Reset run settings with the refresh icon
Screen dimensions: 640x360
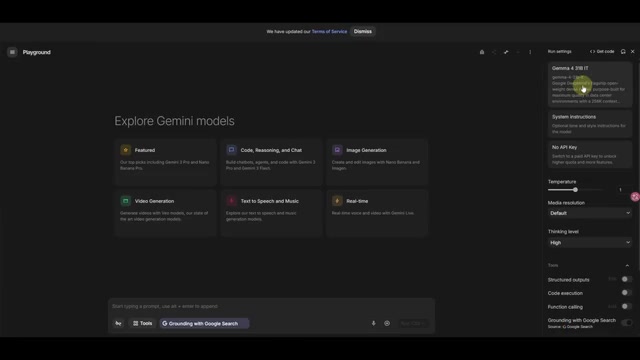[x=623, y=51]
